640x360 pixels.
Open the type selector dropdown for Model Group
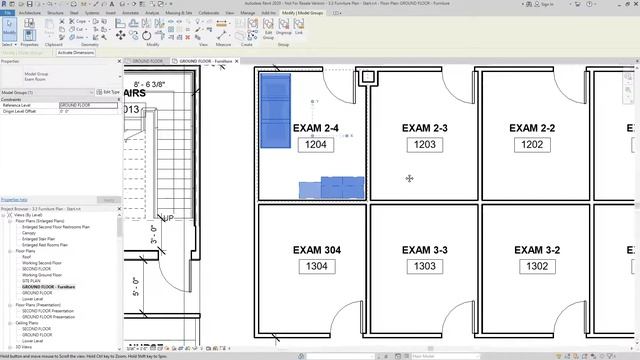coord(120,76)
